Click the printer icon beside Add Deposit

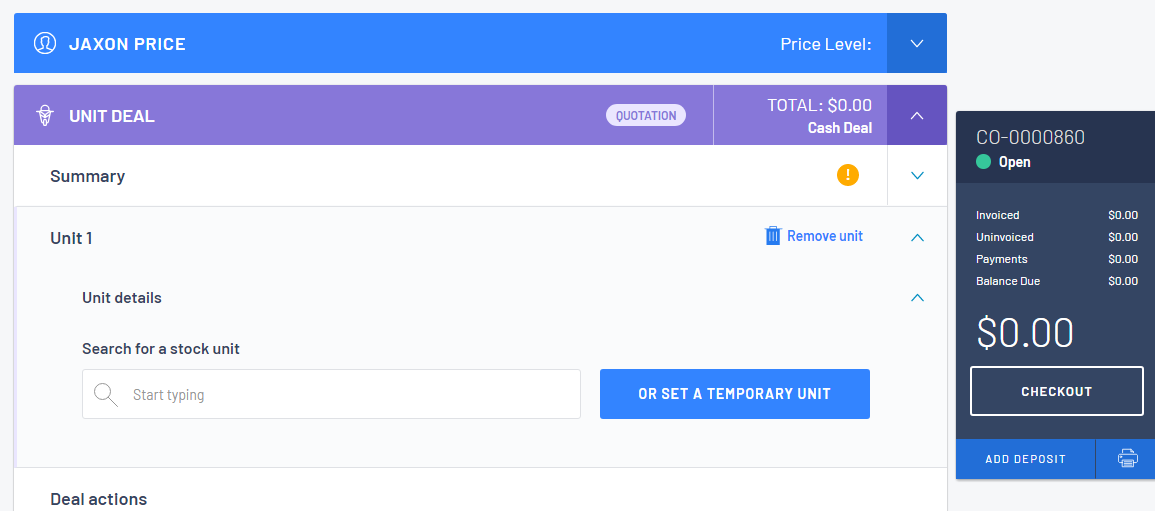click(x=1127, y=459)
